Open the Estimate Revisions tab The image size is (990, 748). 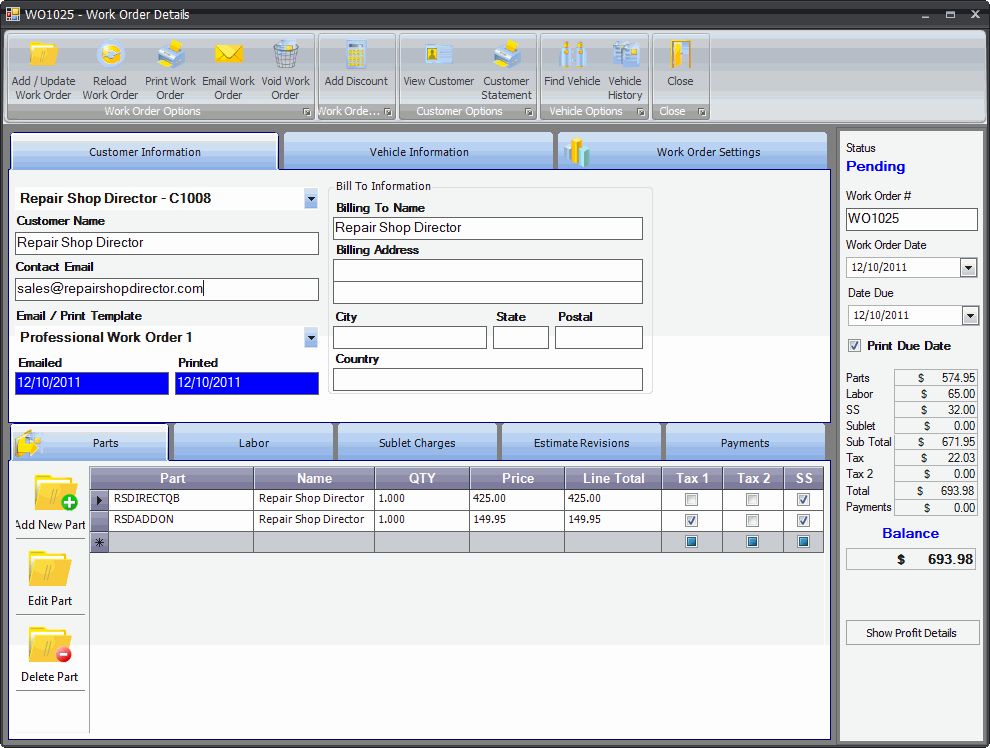pos(581,442)
